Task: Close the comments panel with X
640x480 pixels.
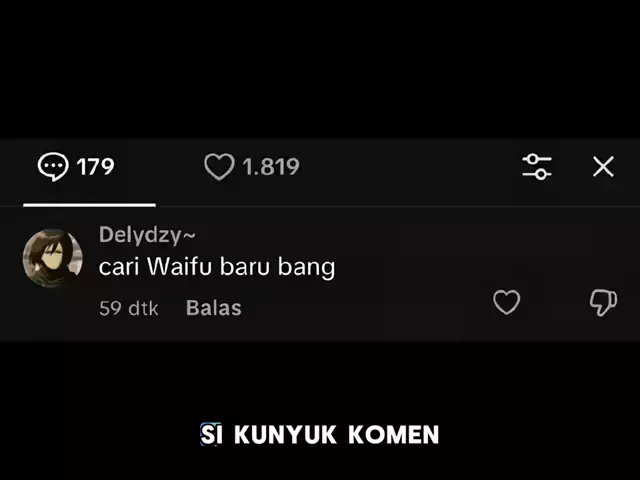Action: point(603,167)
